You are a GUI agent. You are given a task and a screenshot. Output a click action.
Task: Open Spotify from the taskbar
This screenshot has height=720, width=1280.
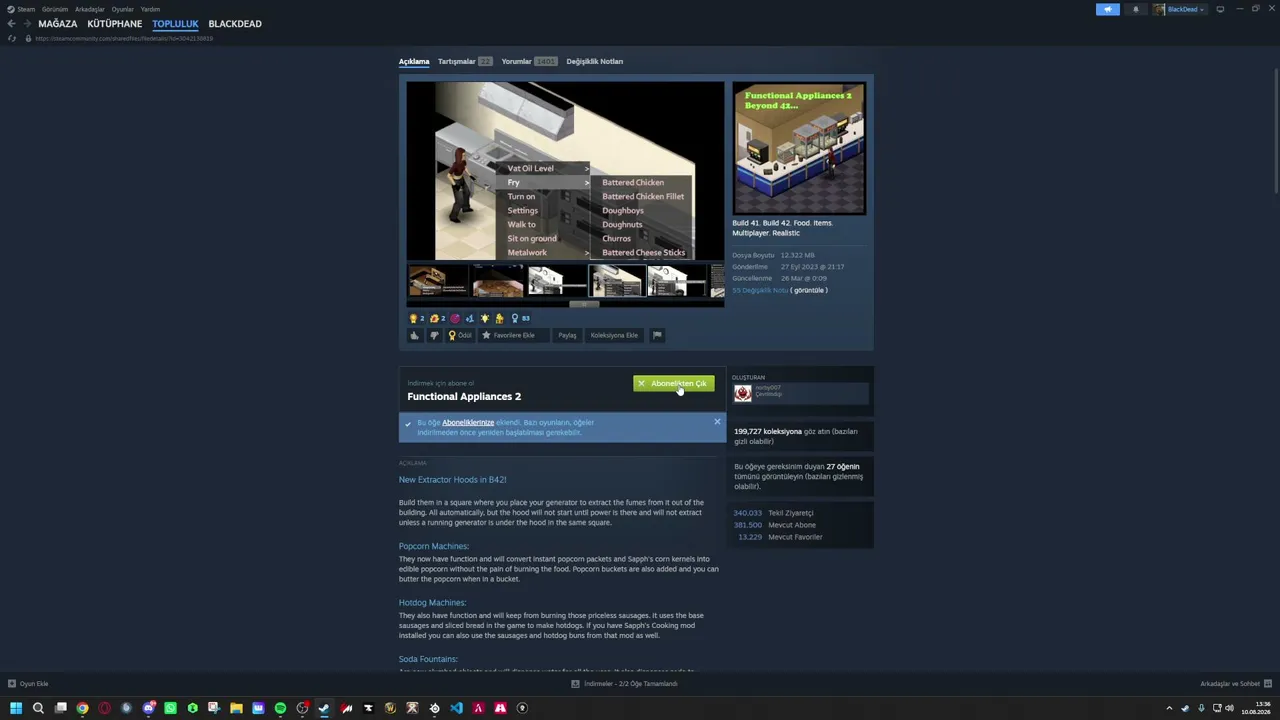pyautogui.click(x=280, y=708)
